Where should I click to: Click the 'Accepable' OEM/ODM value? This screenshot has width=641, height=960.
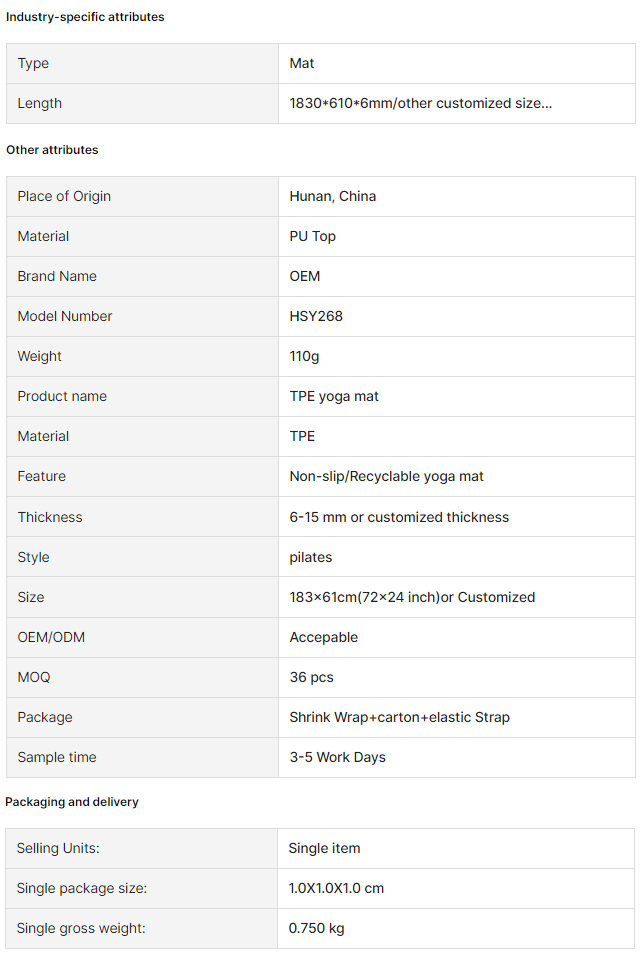pos(323,637)
